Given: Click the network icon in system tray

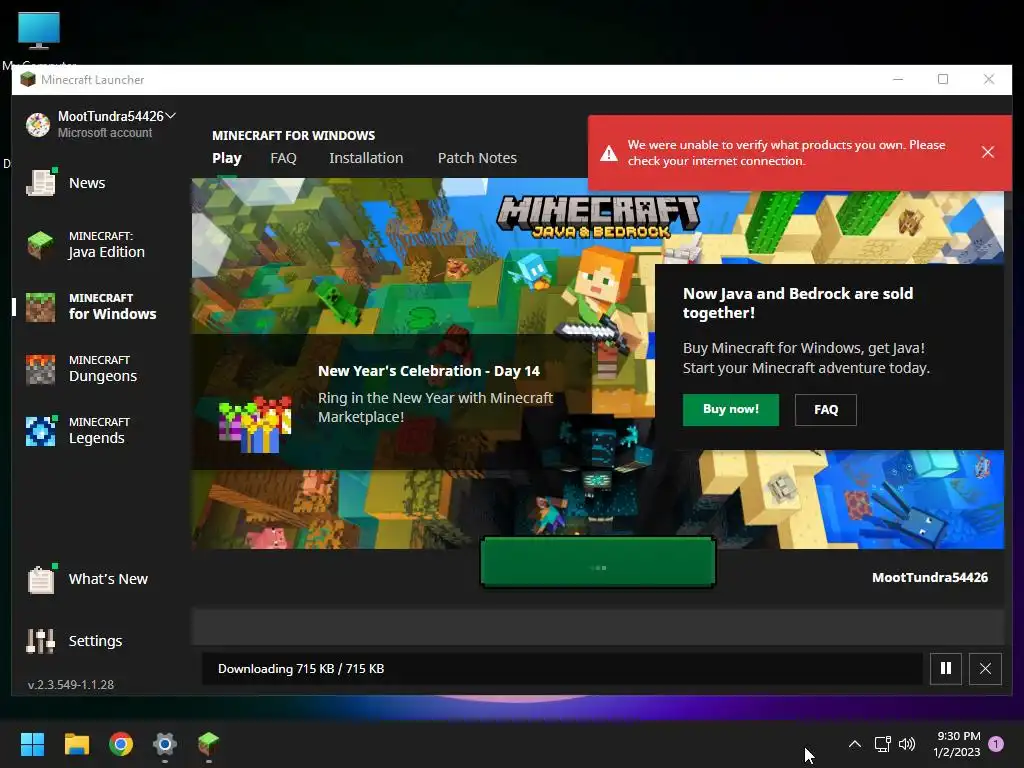Looking at the screenshot, I should 882,744.
